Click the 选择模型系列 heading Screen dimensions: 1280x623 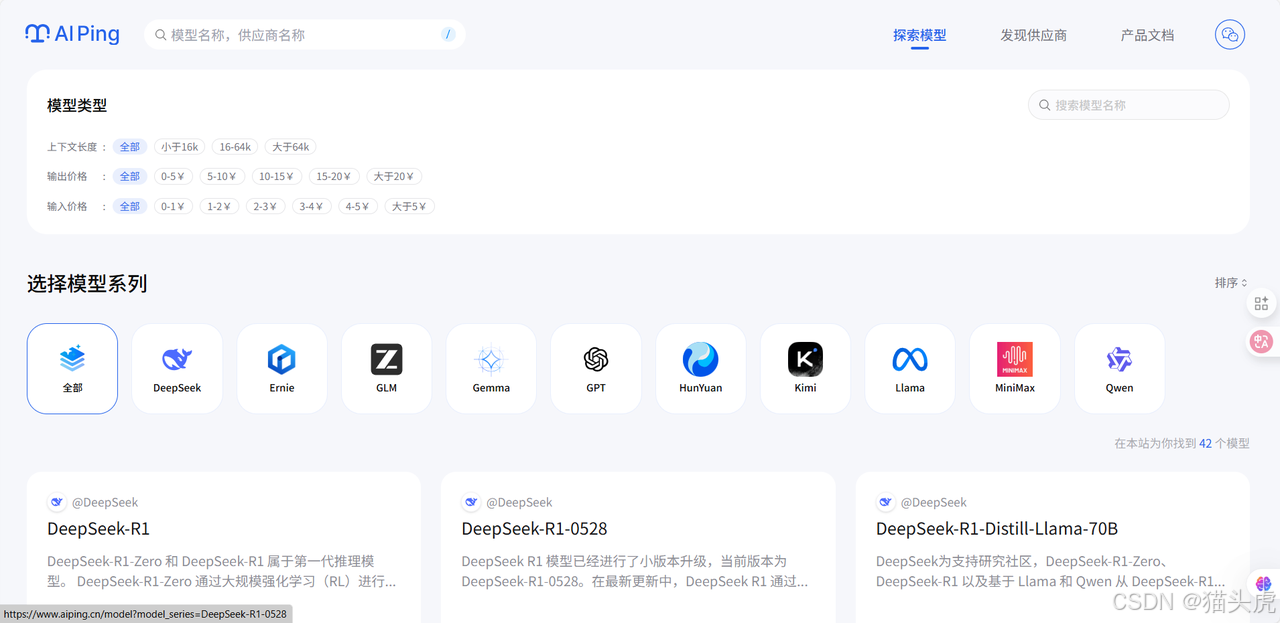point(87,284)
